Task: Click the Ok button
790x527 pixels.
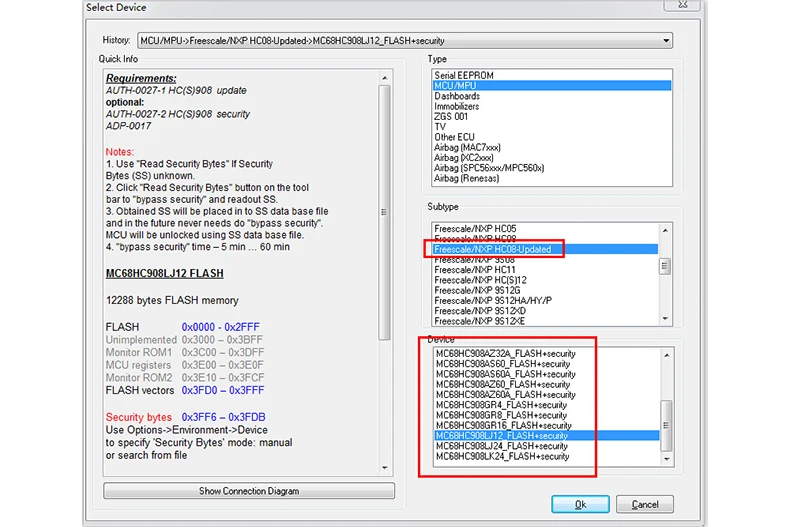Action: click(580, 504)
